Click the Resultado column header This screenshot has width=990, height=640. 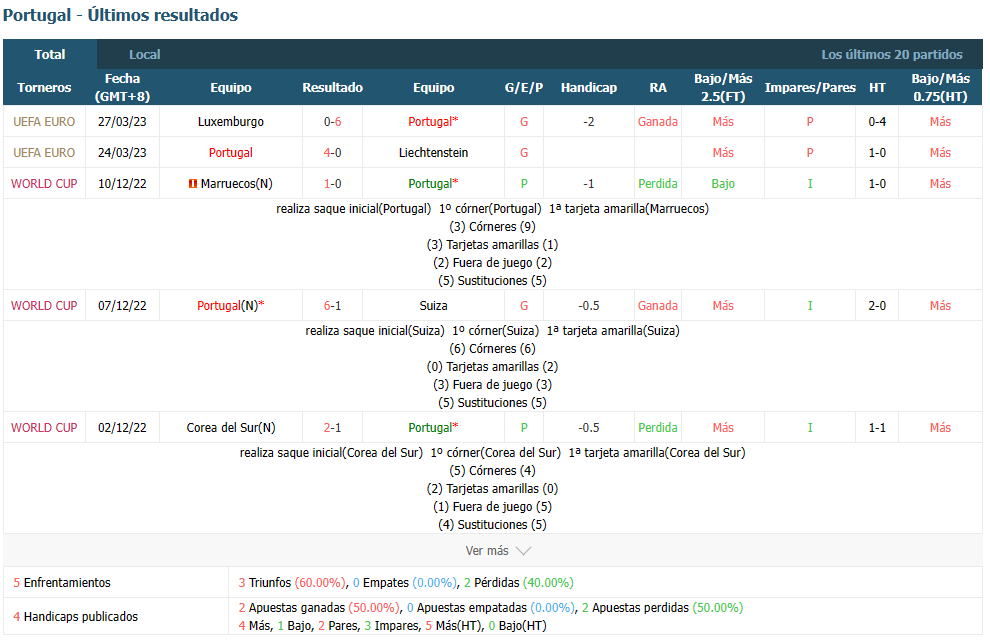[333, 87]
